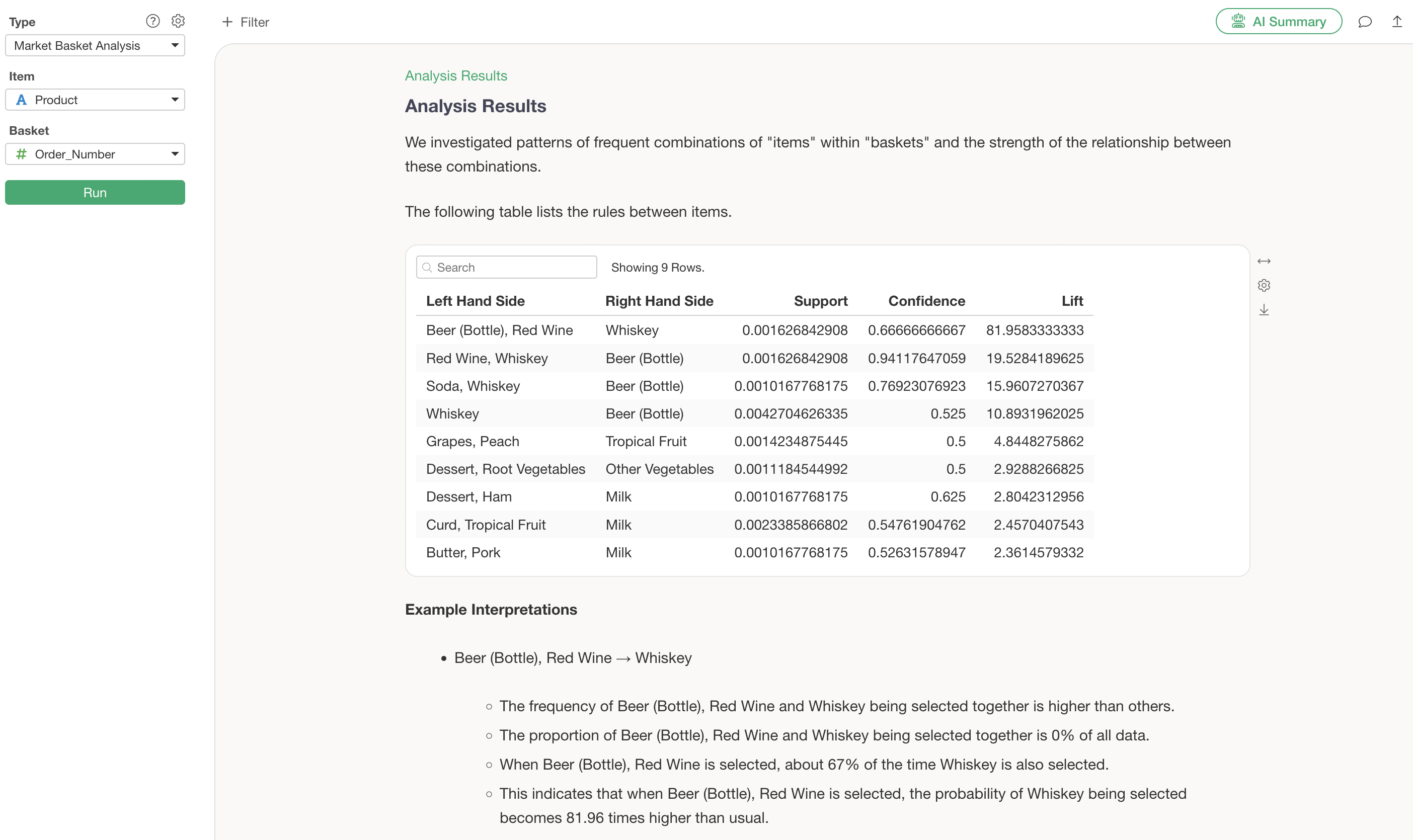The width and height of the screenshot is (1413, 840).
Task: Sort by Lift column header
Action: [1072, 301]
